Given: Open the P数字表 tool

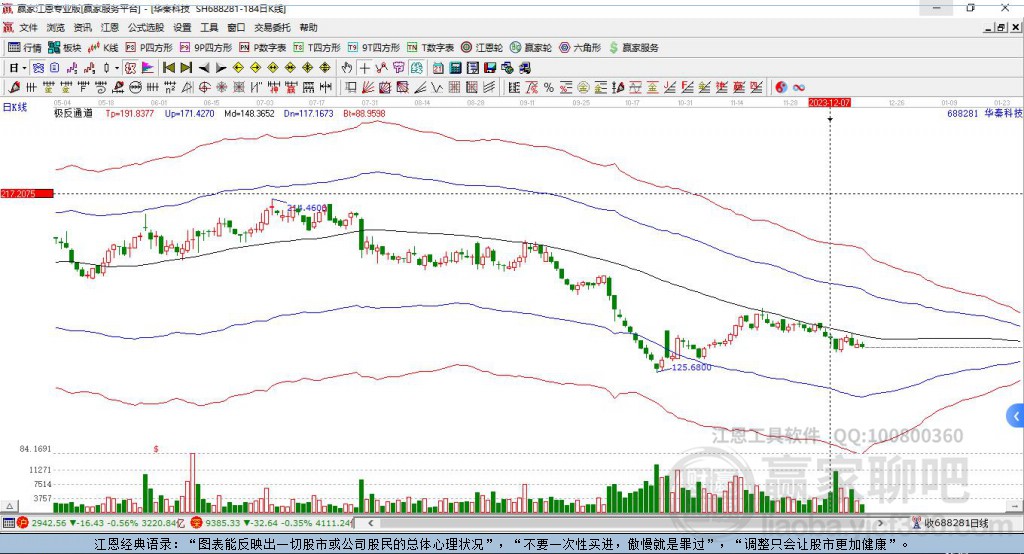Looking at the screenshot, I should point(263,48).
